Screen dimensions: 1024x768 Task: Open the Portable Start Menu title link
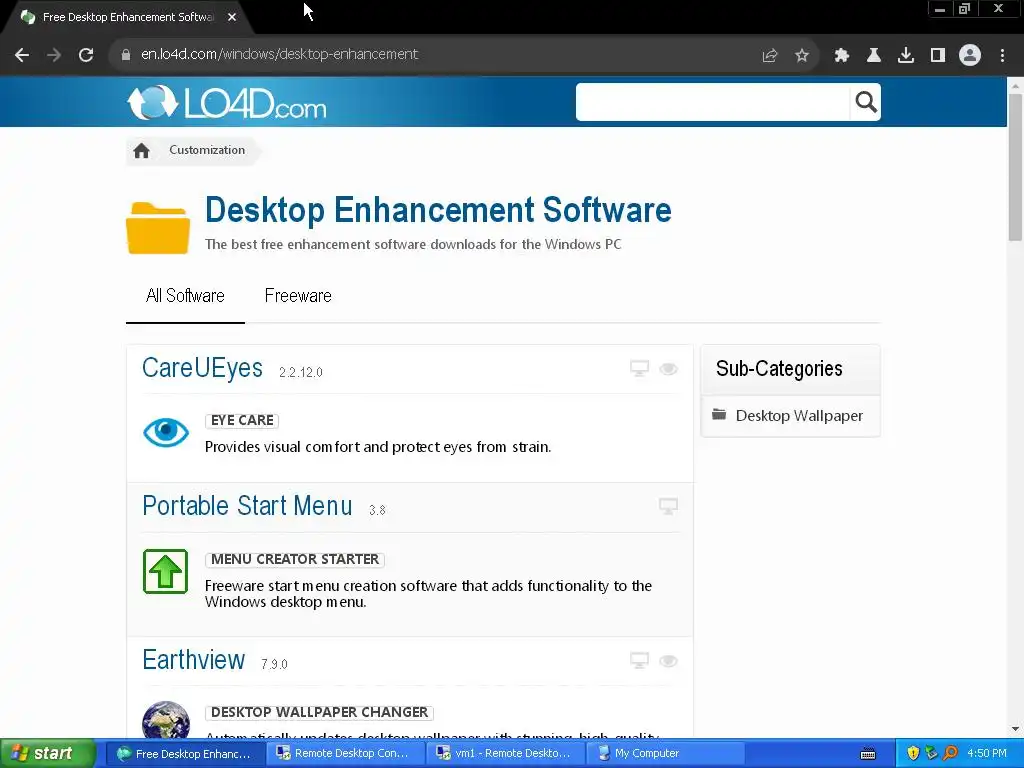coord(248,506)
